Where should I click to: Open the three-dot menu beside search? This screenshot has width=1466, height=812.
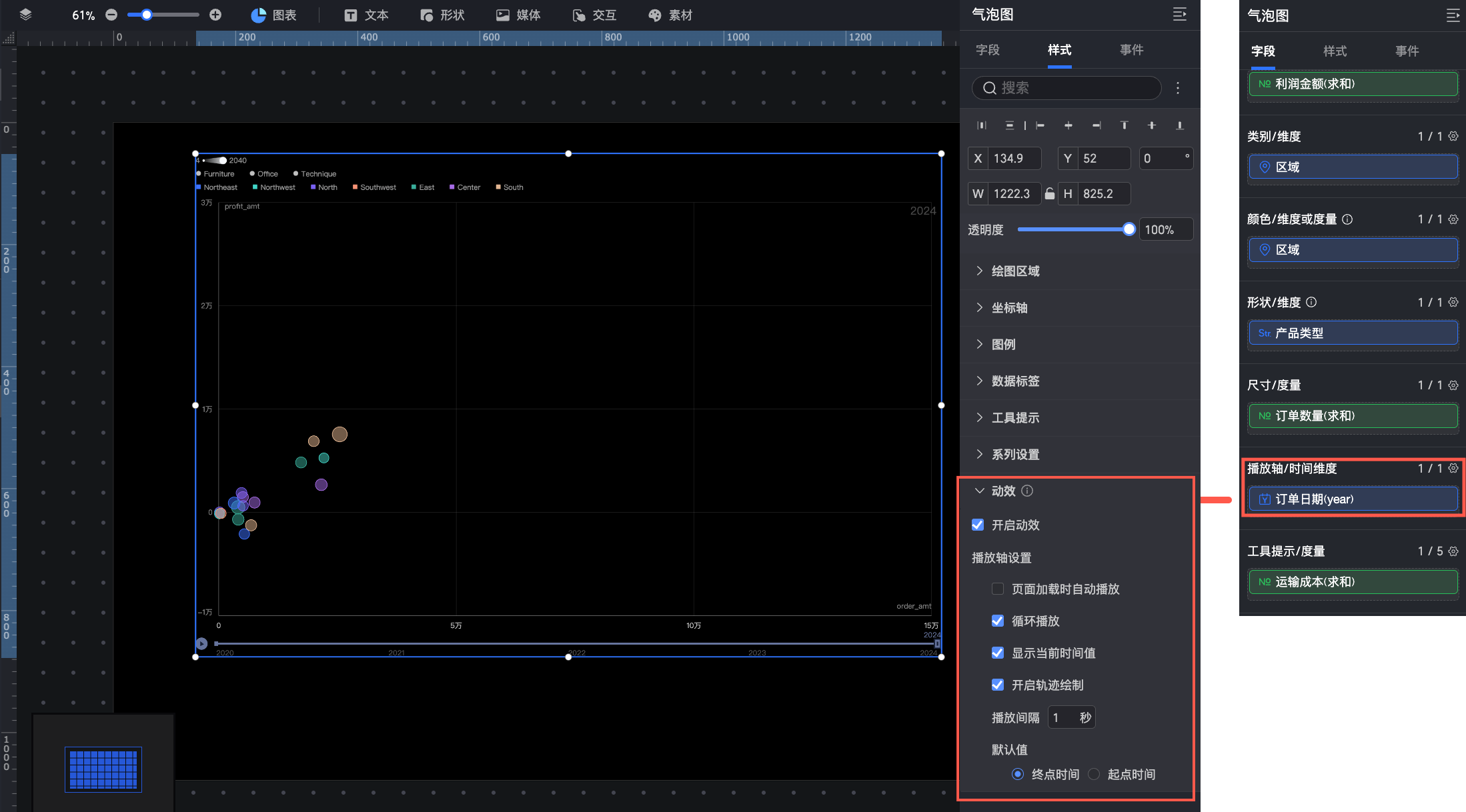(1178, 88)
